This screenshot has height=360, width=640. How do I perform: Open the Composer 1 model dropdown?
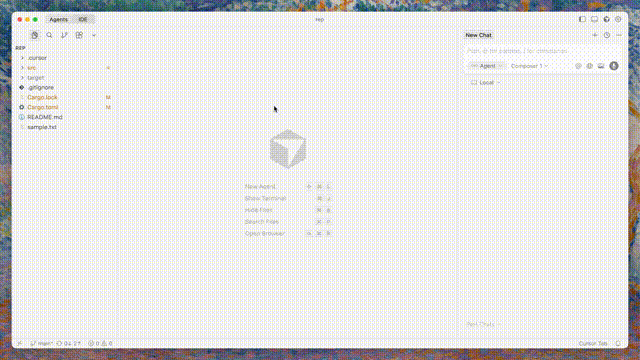[x=529, y=66]
